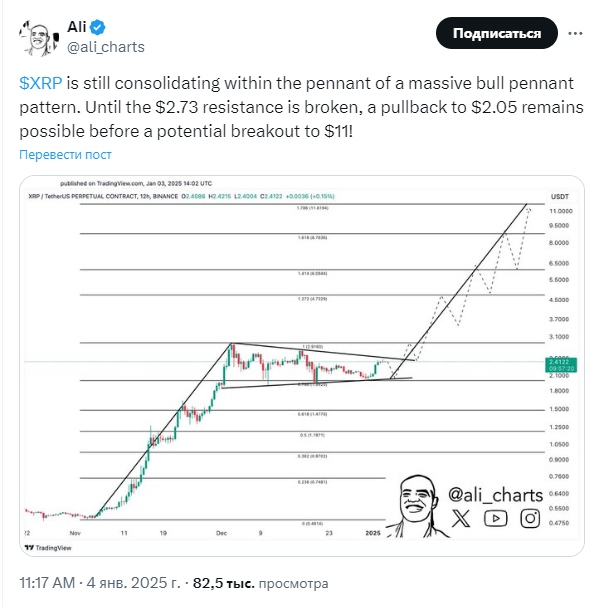600x607 pixels.
Task: Click the post timestamp 11:17 AM
Action: coord(47,583)
